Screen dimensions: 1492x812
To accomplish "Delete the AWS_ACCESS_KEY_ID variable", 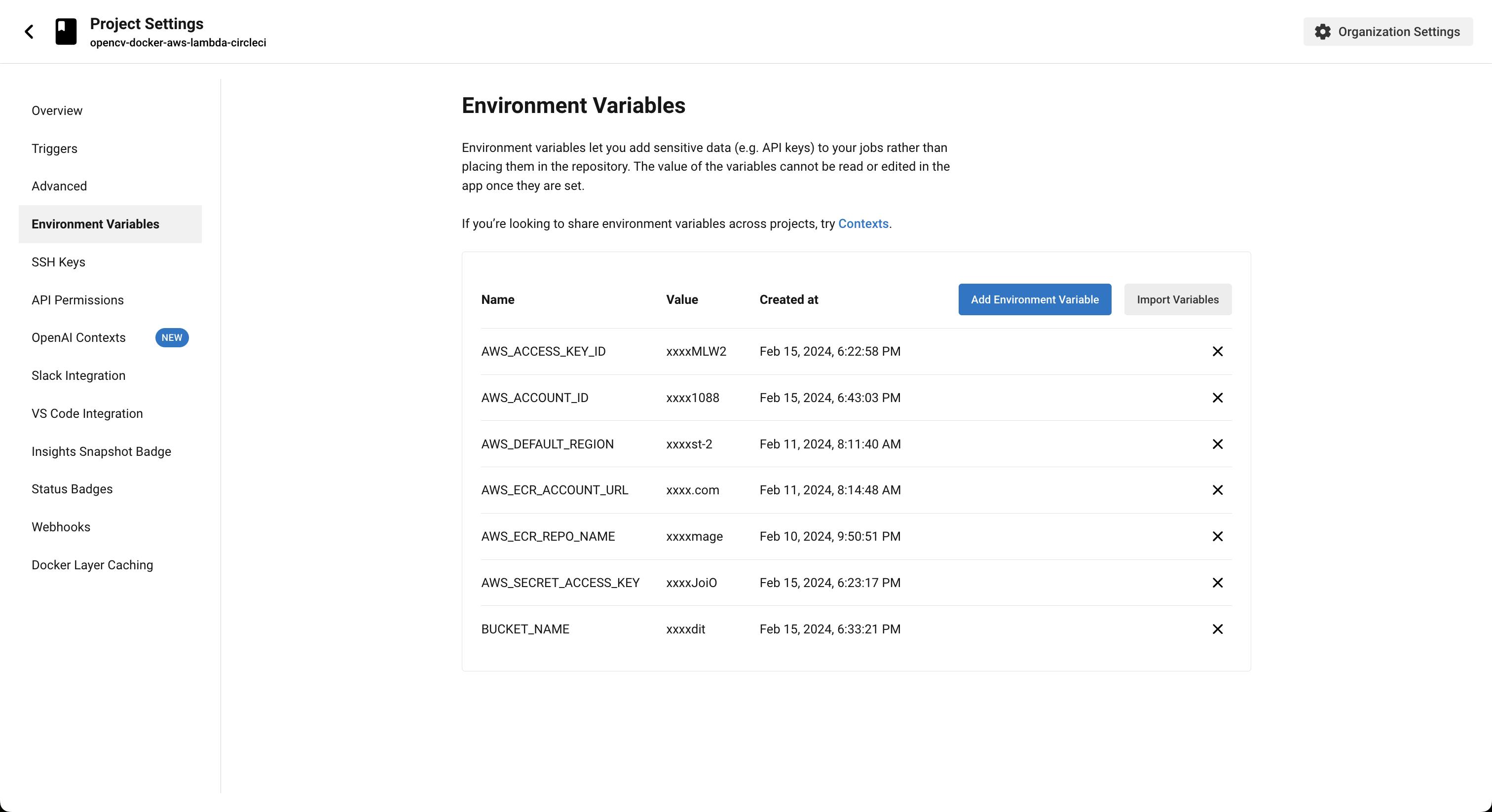I will pyautogui.click(x=1218, y=351).
